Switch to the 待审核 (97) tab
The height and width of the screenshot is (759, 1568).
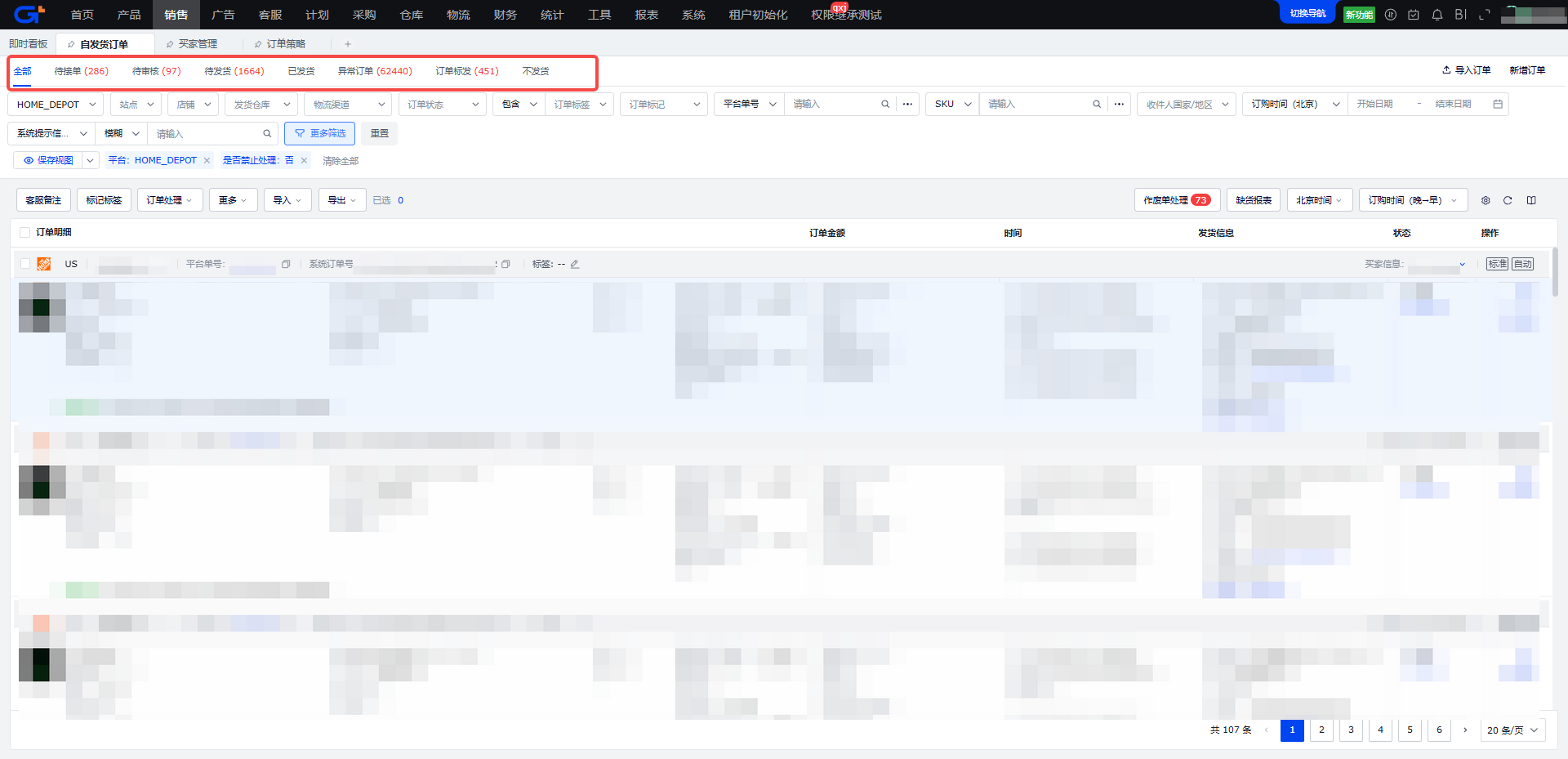[x=157, y=71]
